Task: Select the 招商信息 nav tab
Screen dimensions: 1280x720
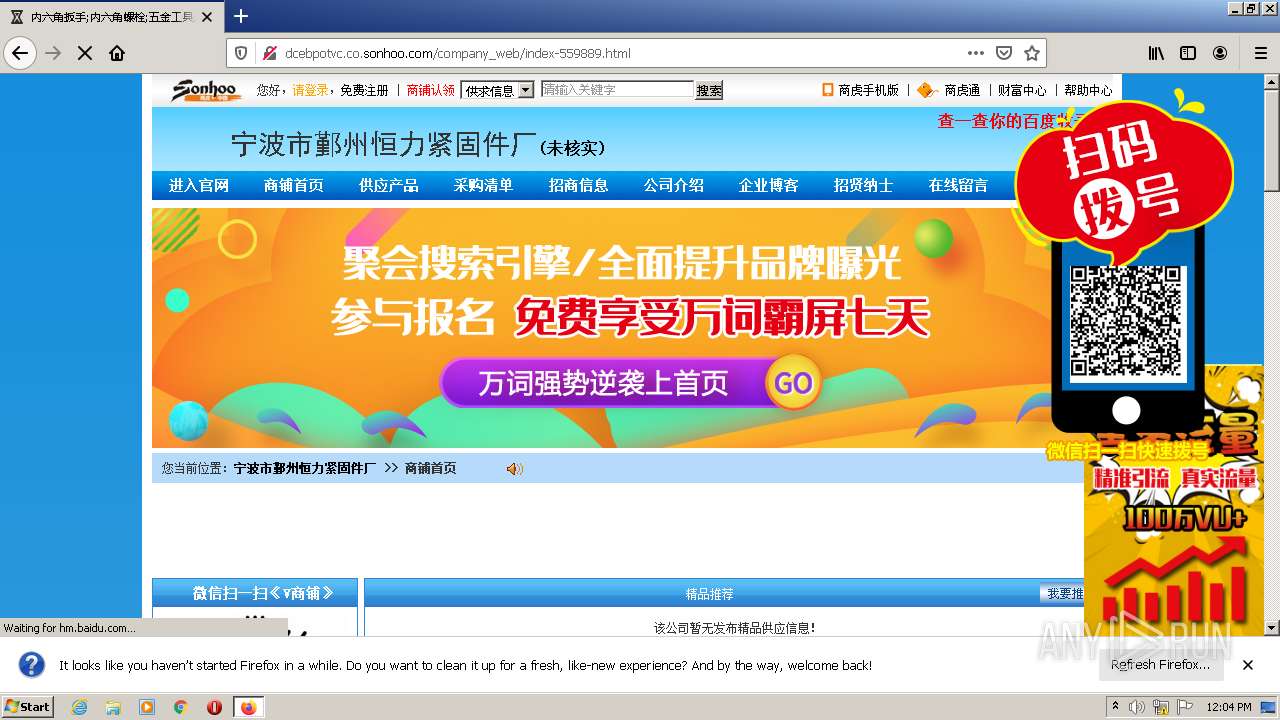Action: click(x=579, y=185)
